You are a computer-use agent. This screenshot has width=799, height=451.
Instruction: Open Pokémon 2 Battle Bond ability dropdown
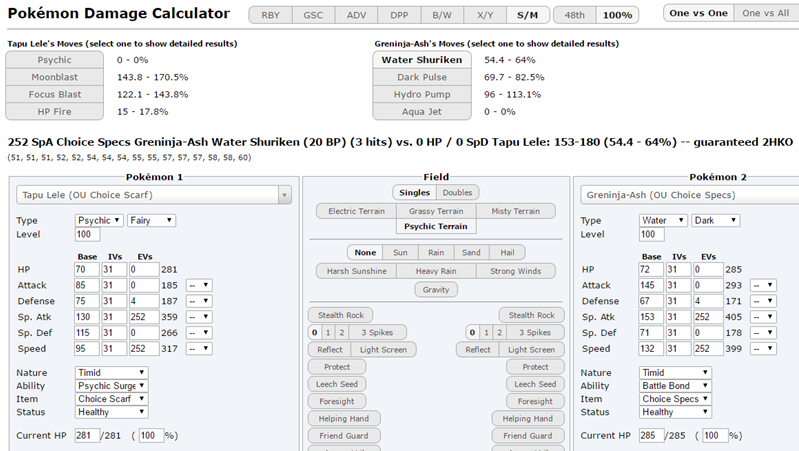675,386
